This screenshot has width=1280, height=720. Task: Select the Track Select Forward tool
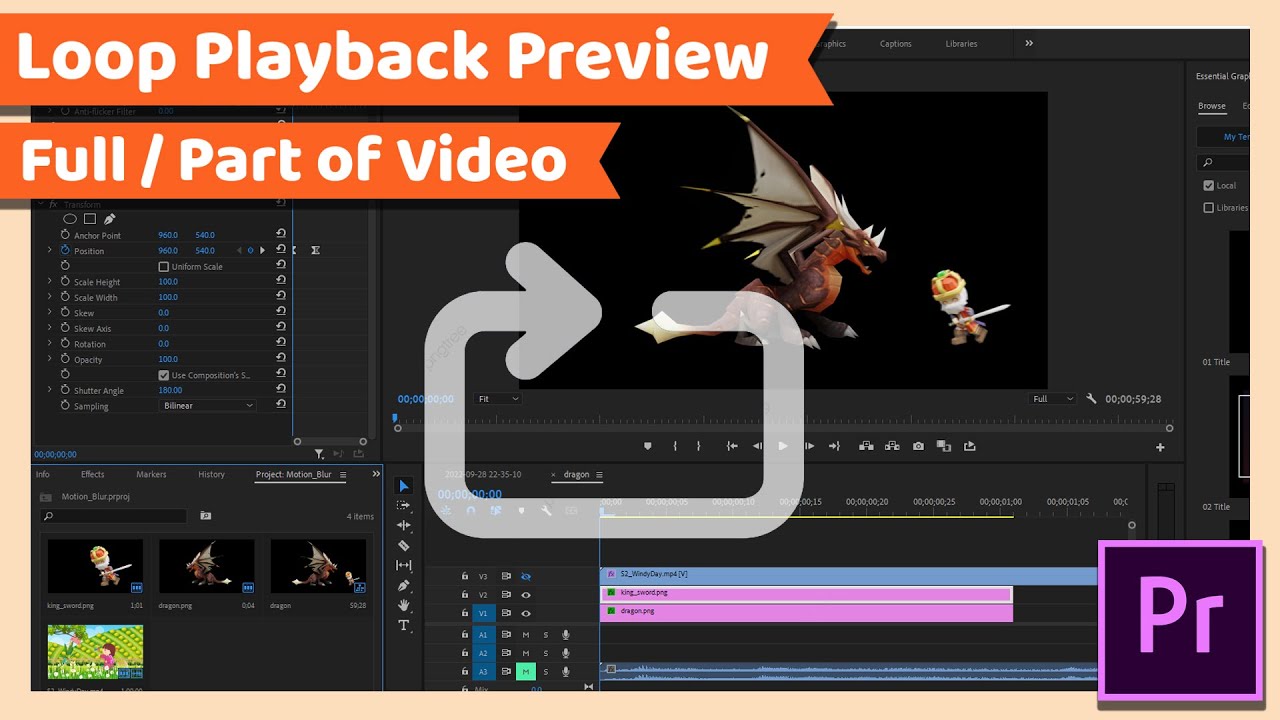[x=404, y=506]
